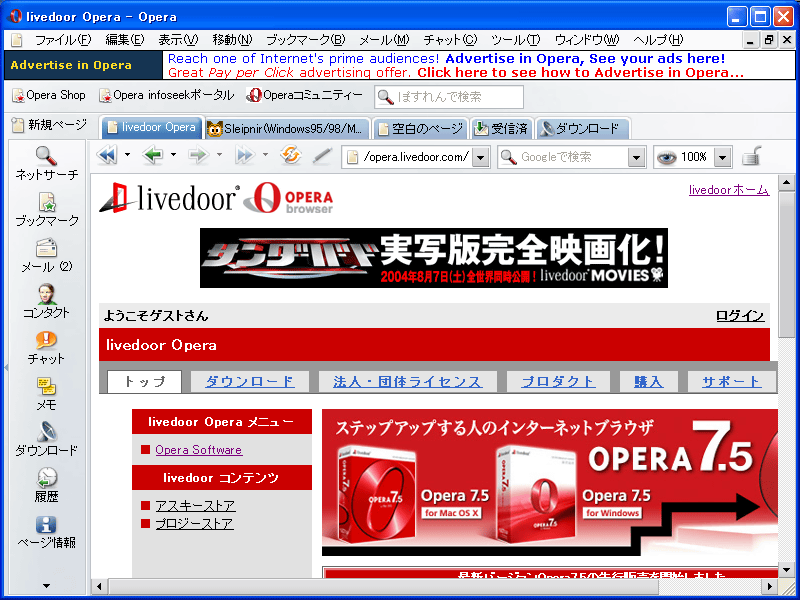Open the ファイル(F) menu
Screen dimensions: 800x600
point(63,40)
